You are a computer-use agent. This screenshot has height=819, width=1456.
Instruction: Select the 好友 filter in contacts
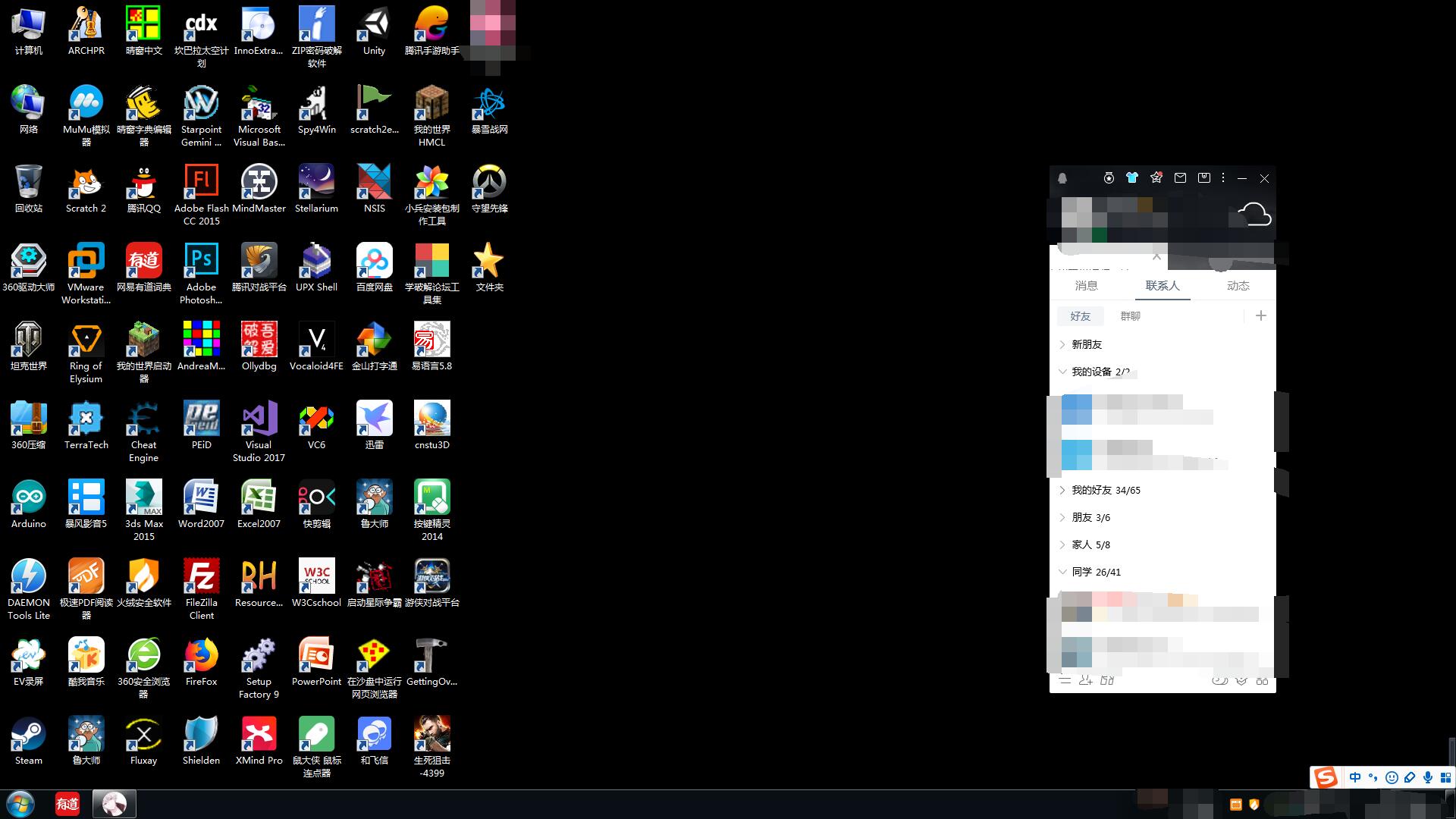(1080, 316)
